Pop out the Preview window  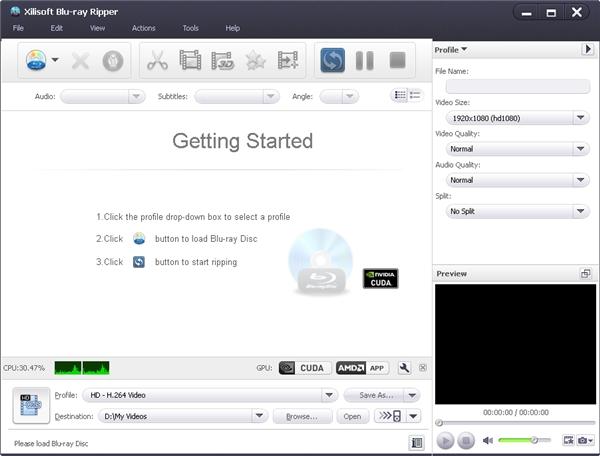585,274
